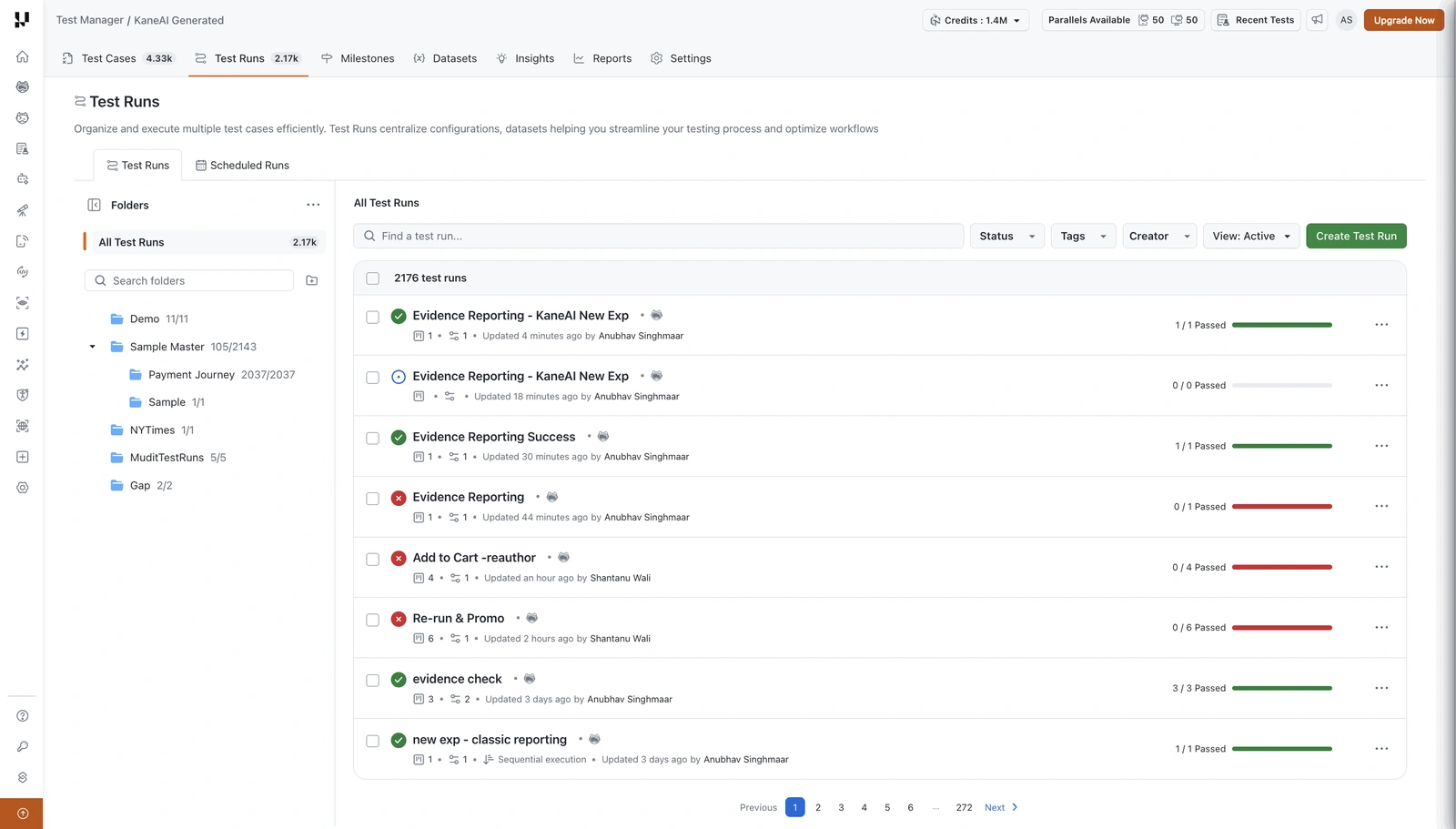Open more options for Re-run & Promo

click(1381, 627)
